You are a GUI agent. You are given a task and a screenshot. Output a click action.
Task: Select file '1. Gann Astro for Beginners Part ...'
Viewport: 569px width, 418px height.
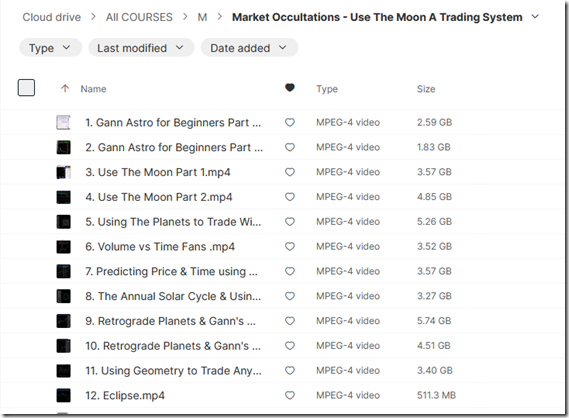tap(173, 123)
